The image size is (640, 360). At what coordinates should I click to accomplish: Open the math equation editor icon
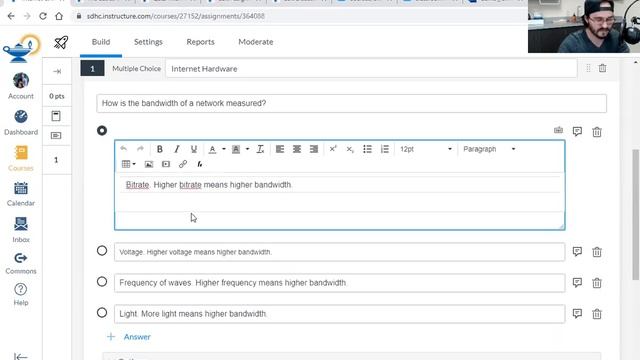(200, 164)
